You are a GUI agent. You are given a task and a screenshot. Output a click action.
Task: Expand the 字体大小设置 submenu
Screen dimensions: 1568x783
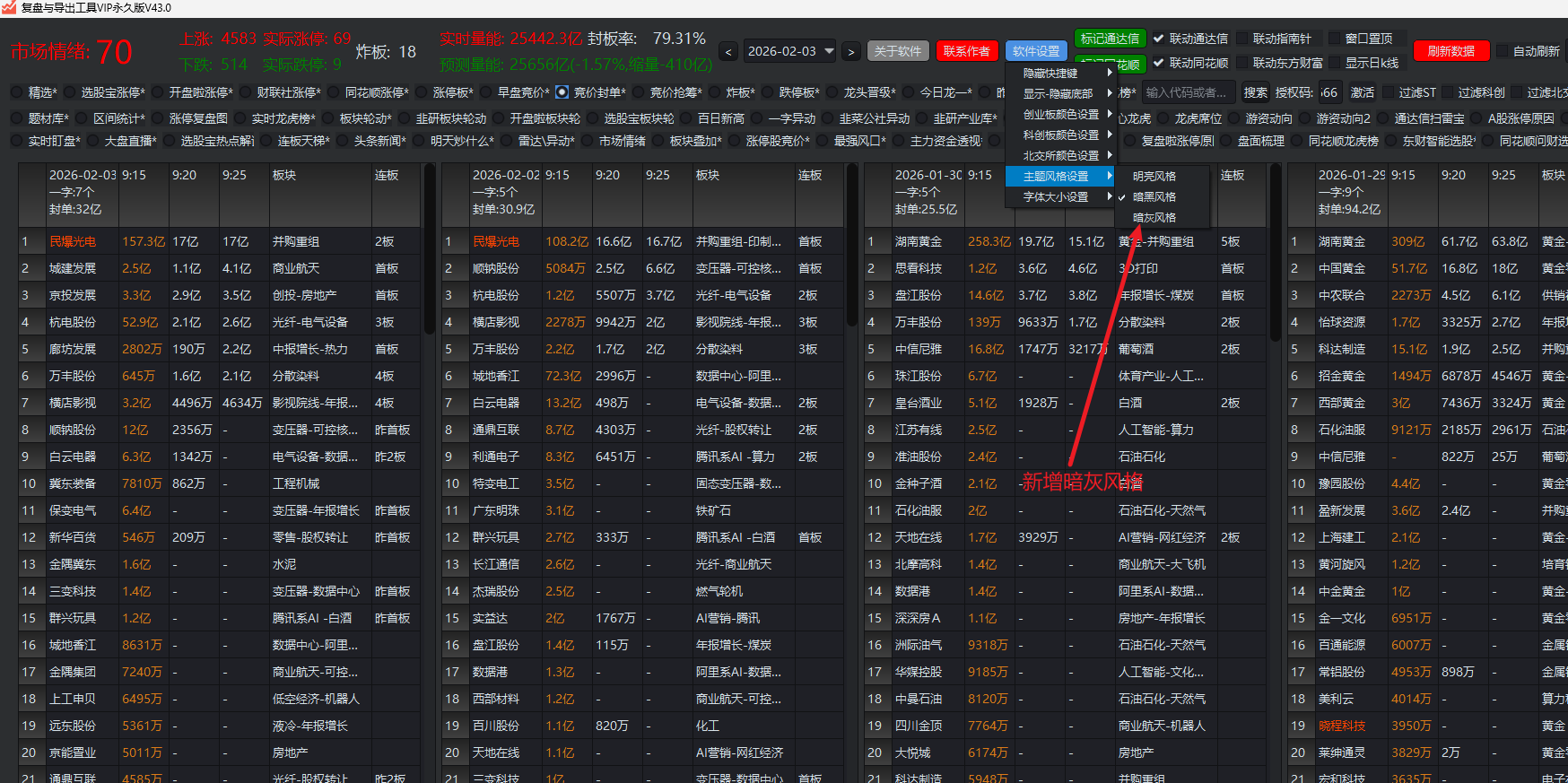1056,196
